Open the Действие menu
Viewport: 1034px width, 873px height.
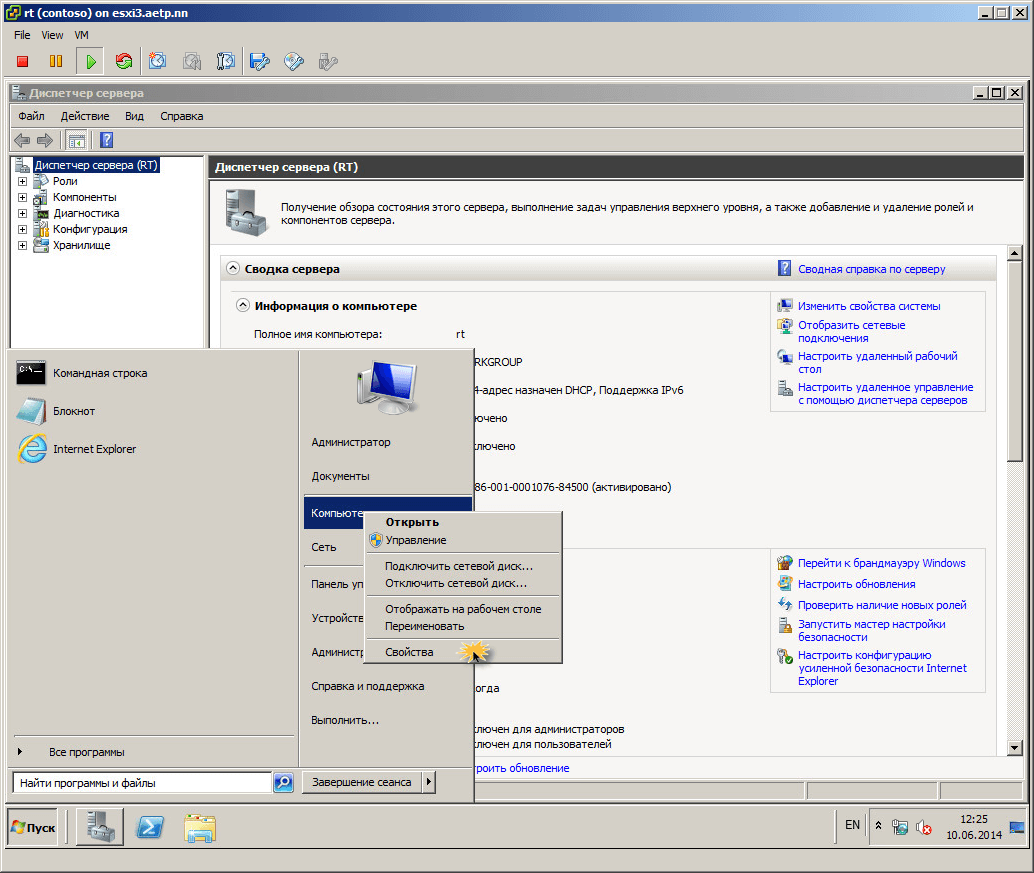pyautogui.click(x=85, y=116)
